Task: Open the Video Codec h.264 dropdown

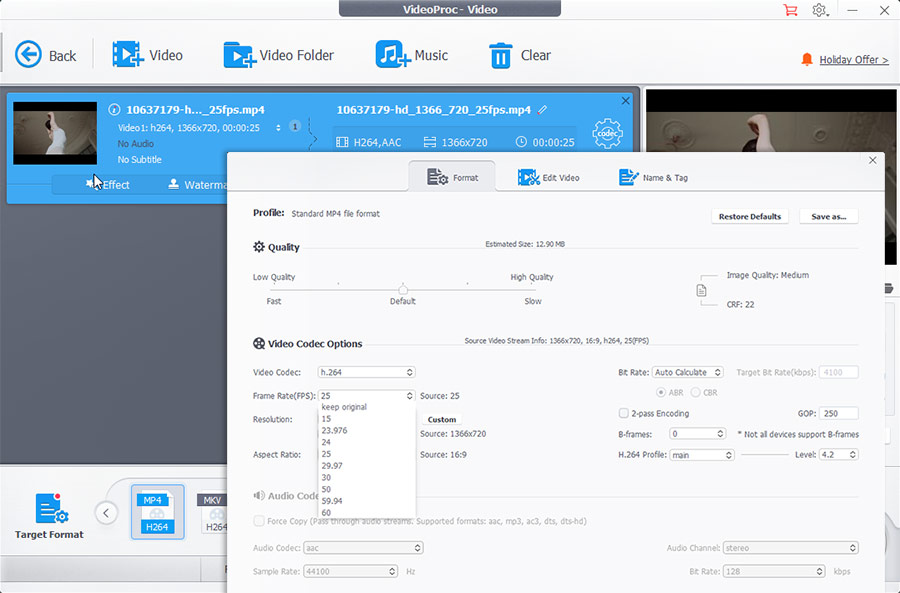Action: (x=366, y=372)
